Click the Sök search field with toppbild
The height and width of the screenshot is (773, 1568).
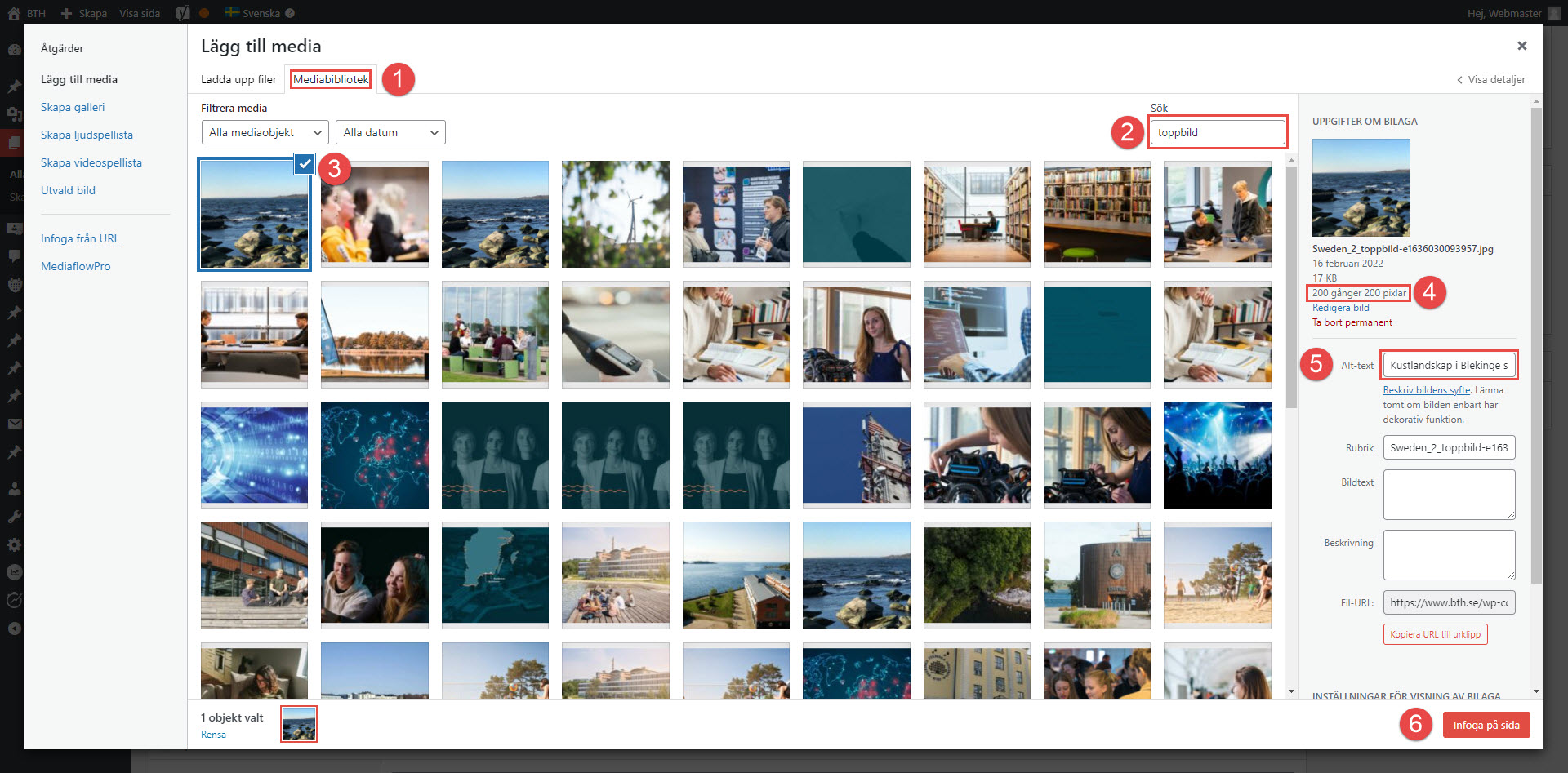coord(1218,132)
